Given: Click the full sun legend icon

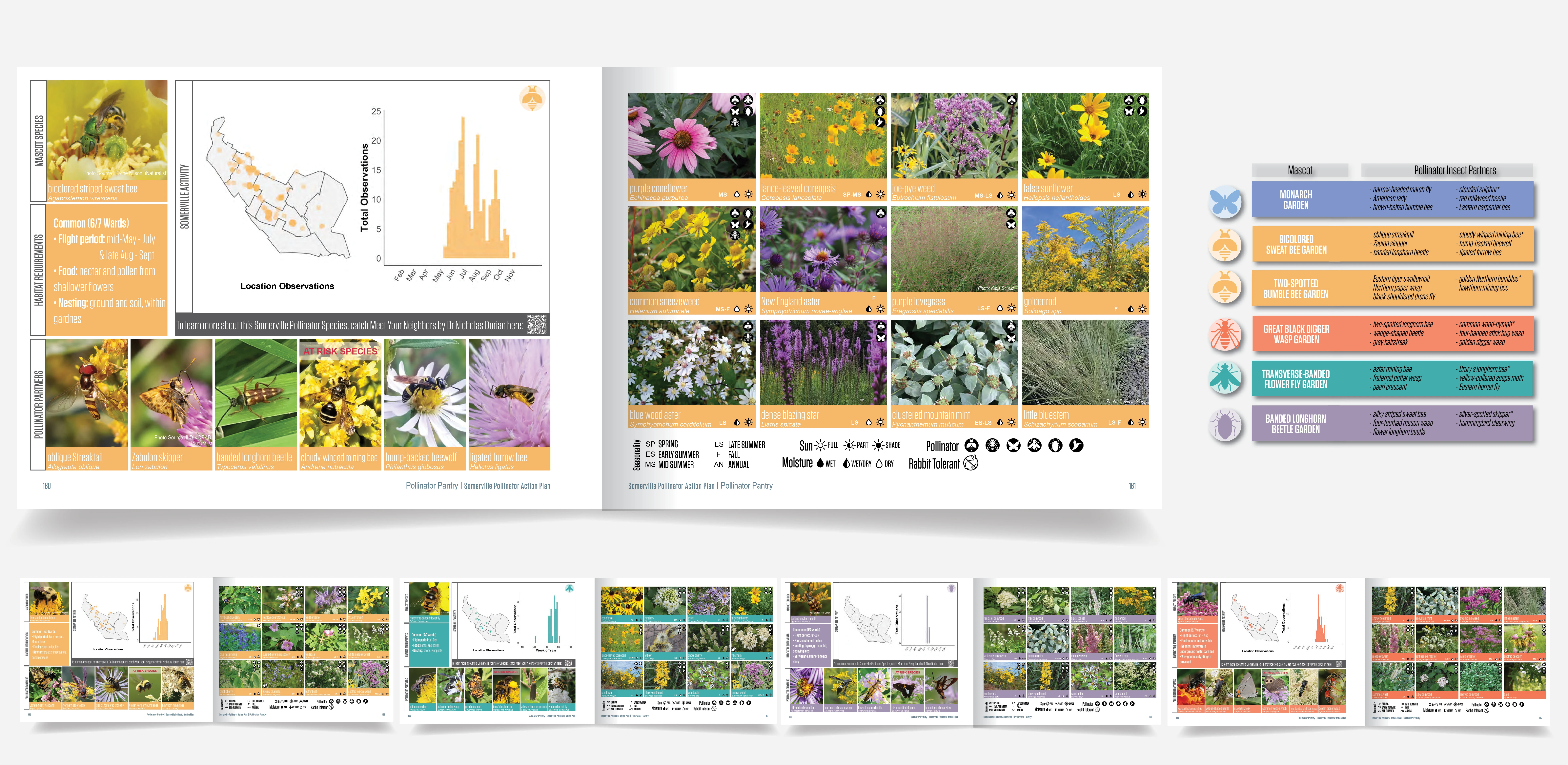Looking at the screenshot, I should coord(821,446).
